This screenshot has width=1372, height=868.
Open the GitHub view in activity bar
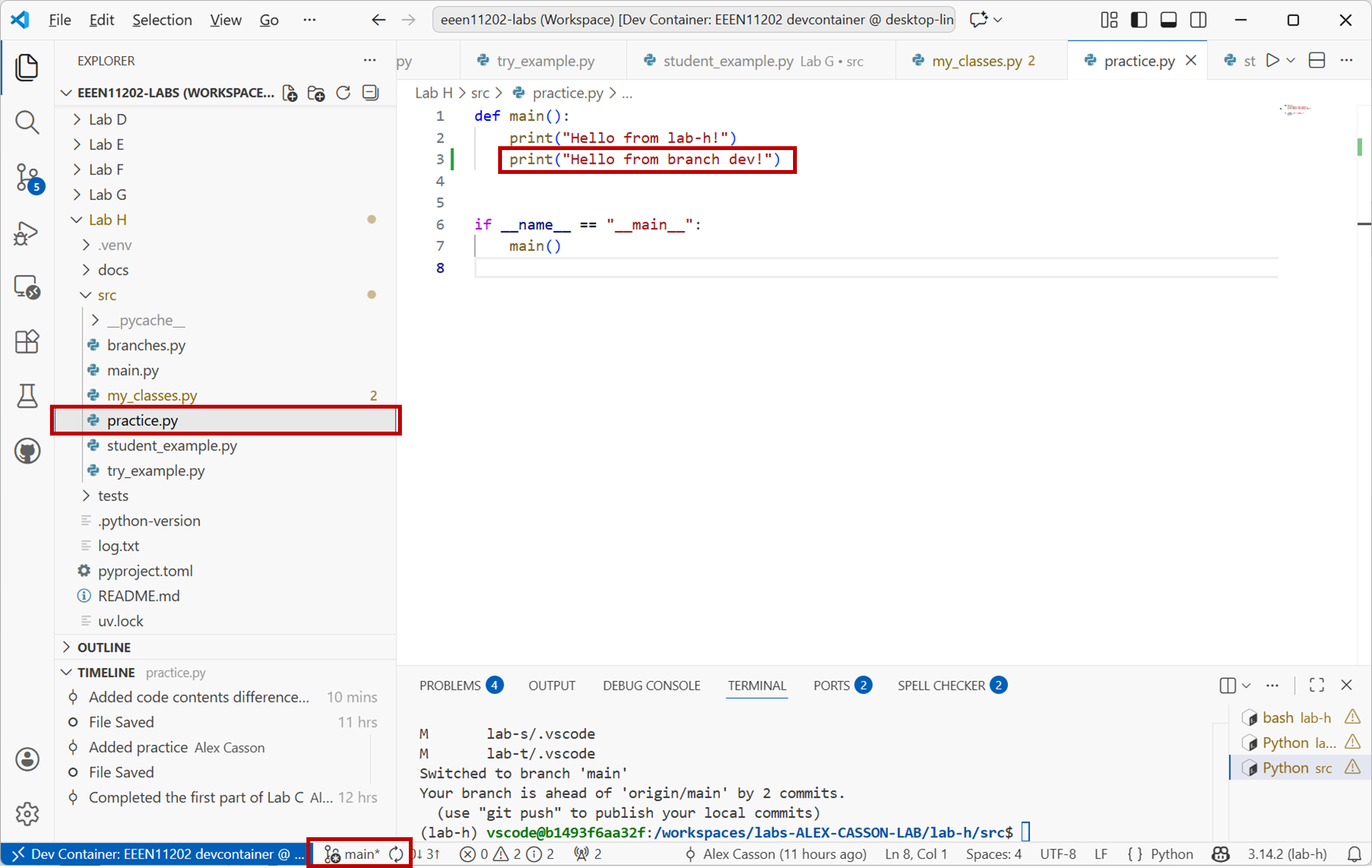click(28, 451)
